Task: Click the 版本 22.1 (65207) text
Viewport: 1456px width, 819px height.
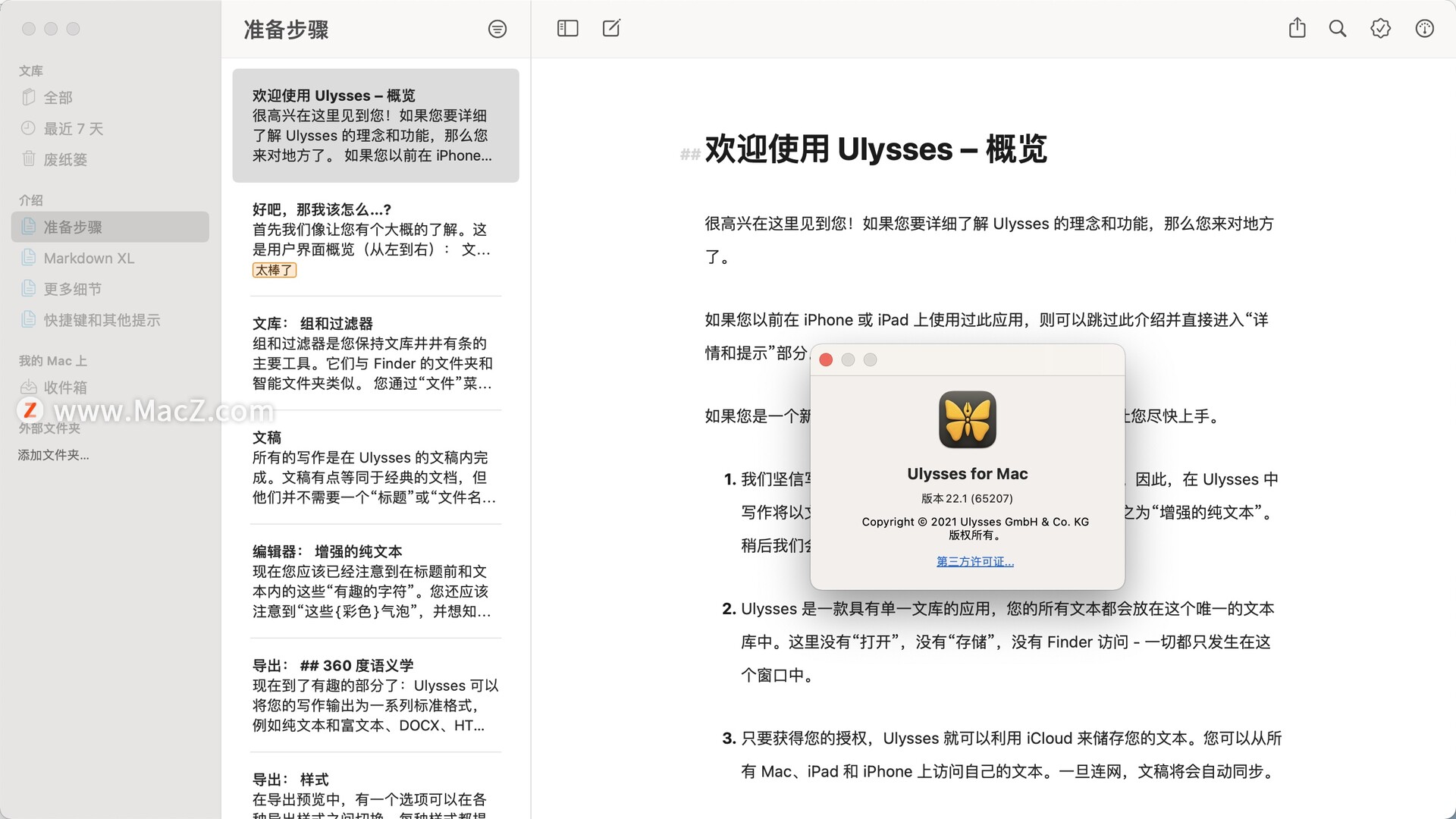Action: coord(968,498)
